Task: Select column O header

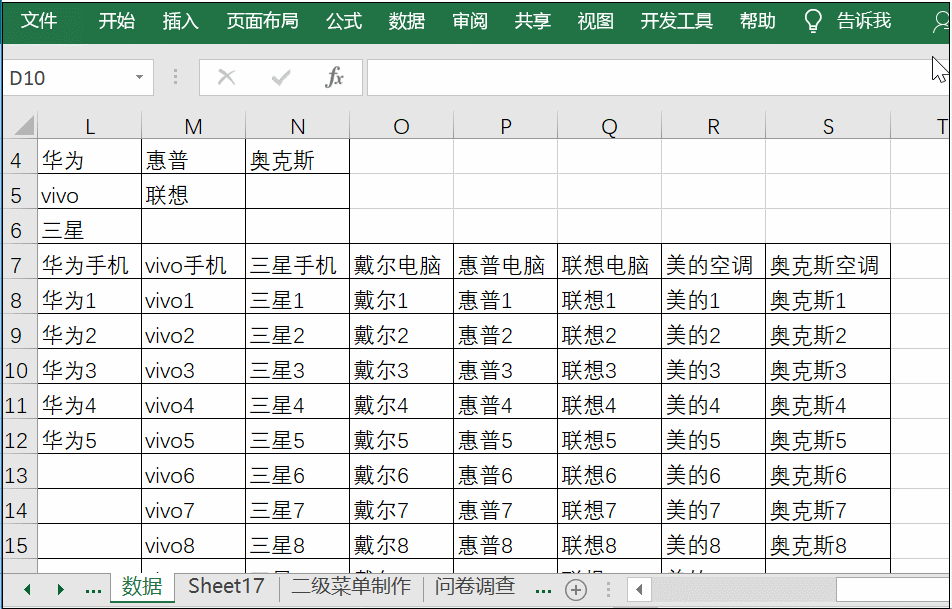Action: (401, 126)
